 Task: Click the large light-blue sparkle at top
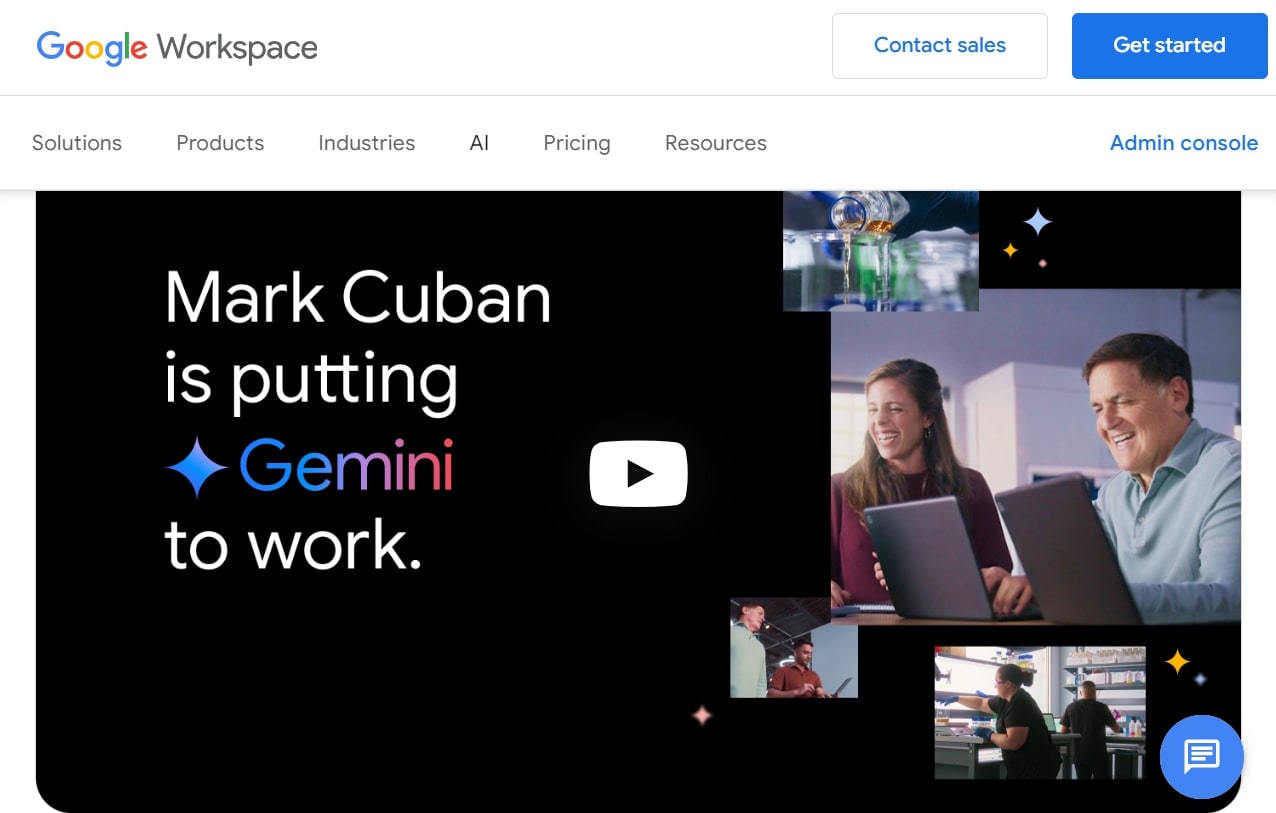tap(1037, 221)
